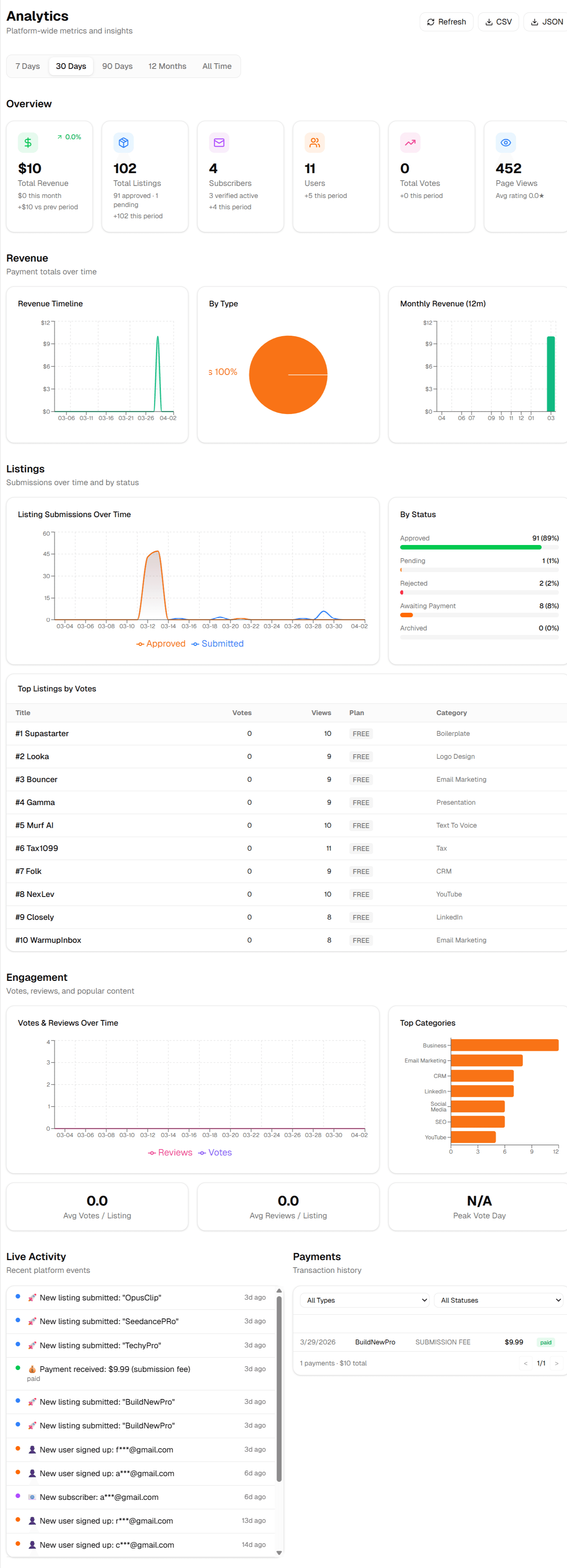Click the BuildNewPro payment name
The height and width of the screenshot is (1568, 567).
coord(375,1342)
